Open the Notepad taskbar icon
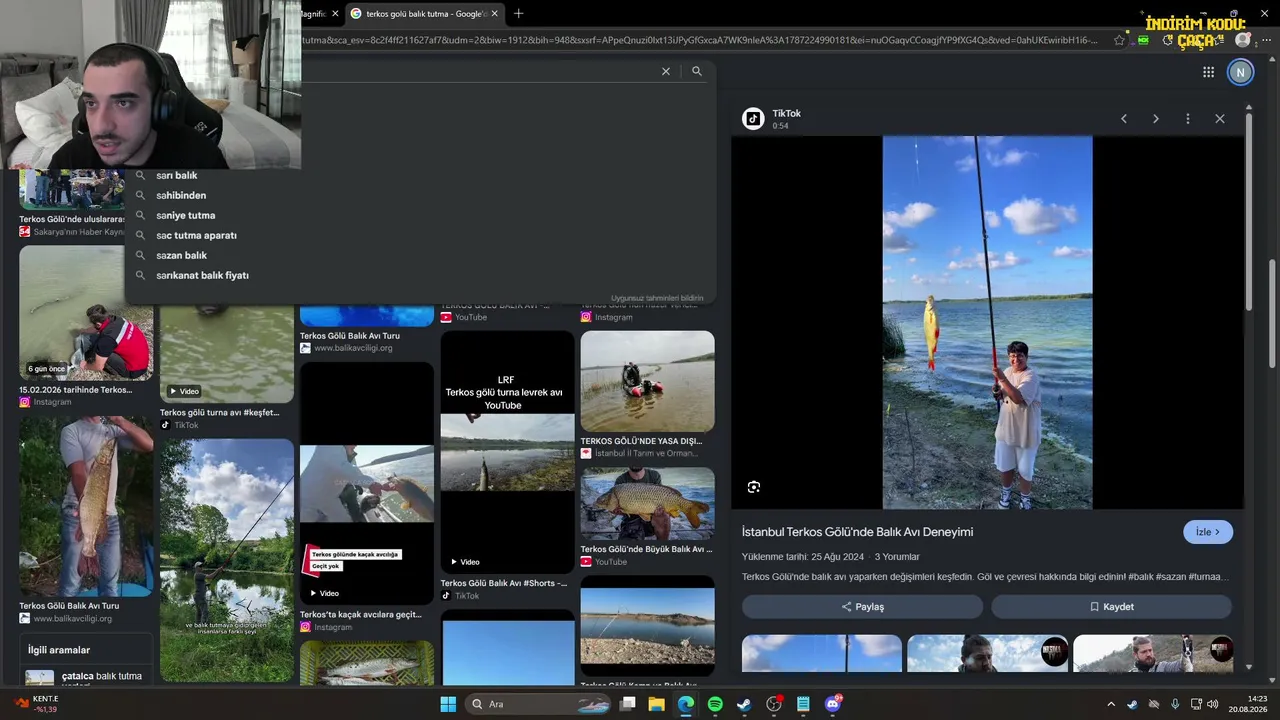The image size is (1280, 720). click(803, 704)
